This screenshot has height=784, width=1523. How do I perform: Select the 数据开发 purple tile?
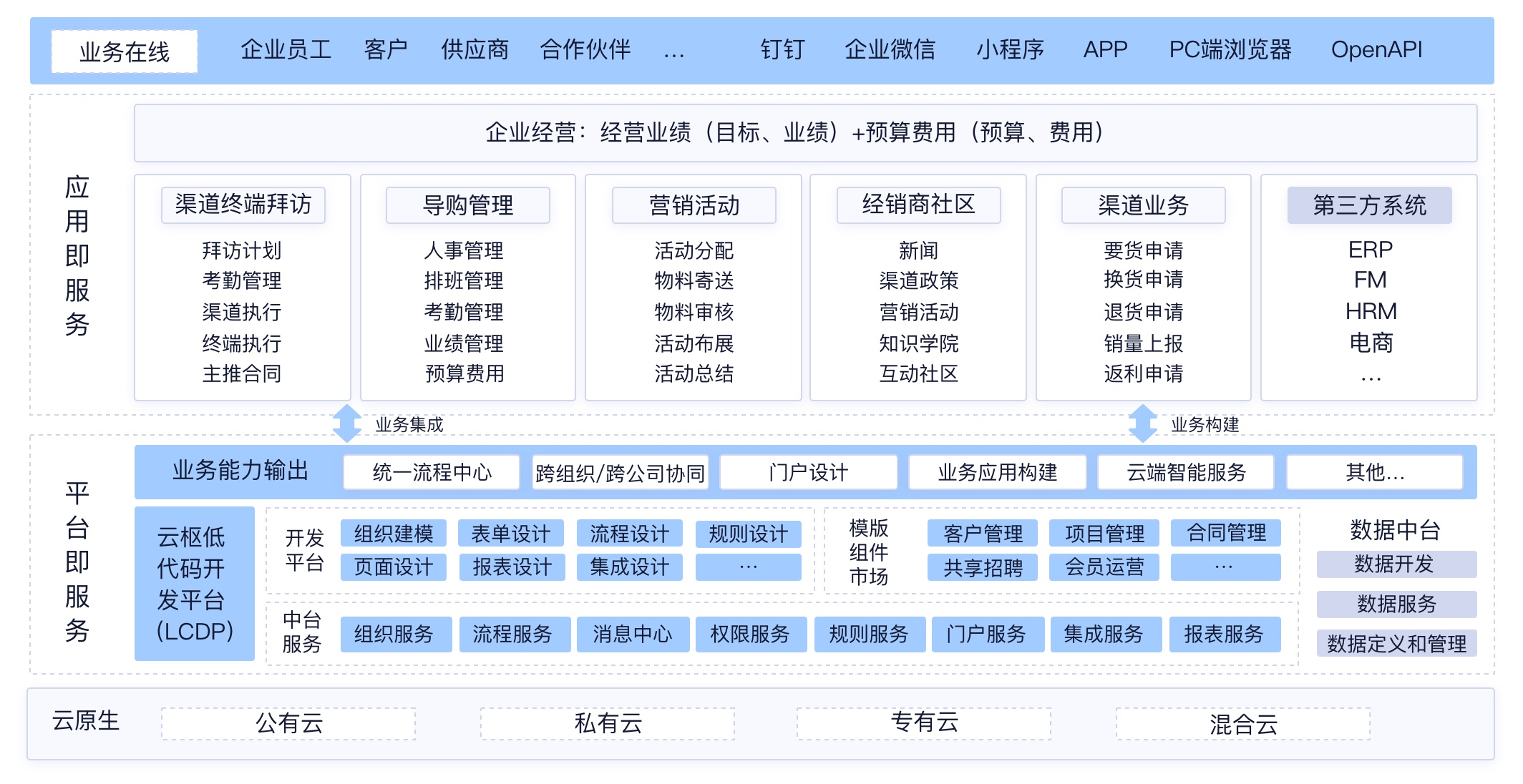1396,564
